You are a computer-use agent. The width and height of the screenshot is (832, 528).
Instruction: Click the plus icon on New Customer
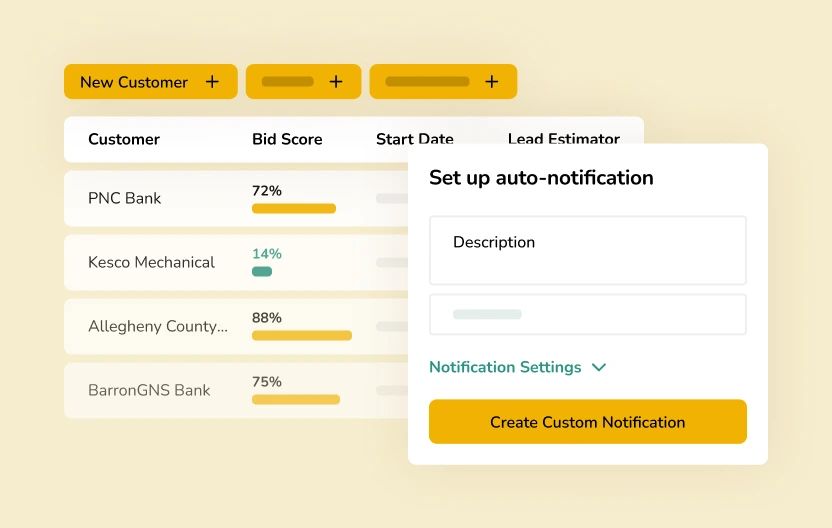coord(212,82)
